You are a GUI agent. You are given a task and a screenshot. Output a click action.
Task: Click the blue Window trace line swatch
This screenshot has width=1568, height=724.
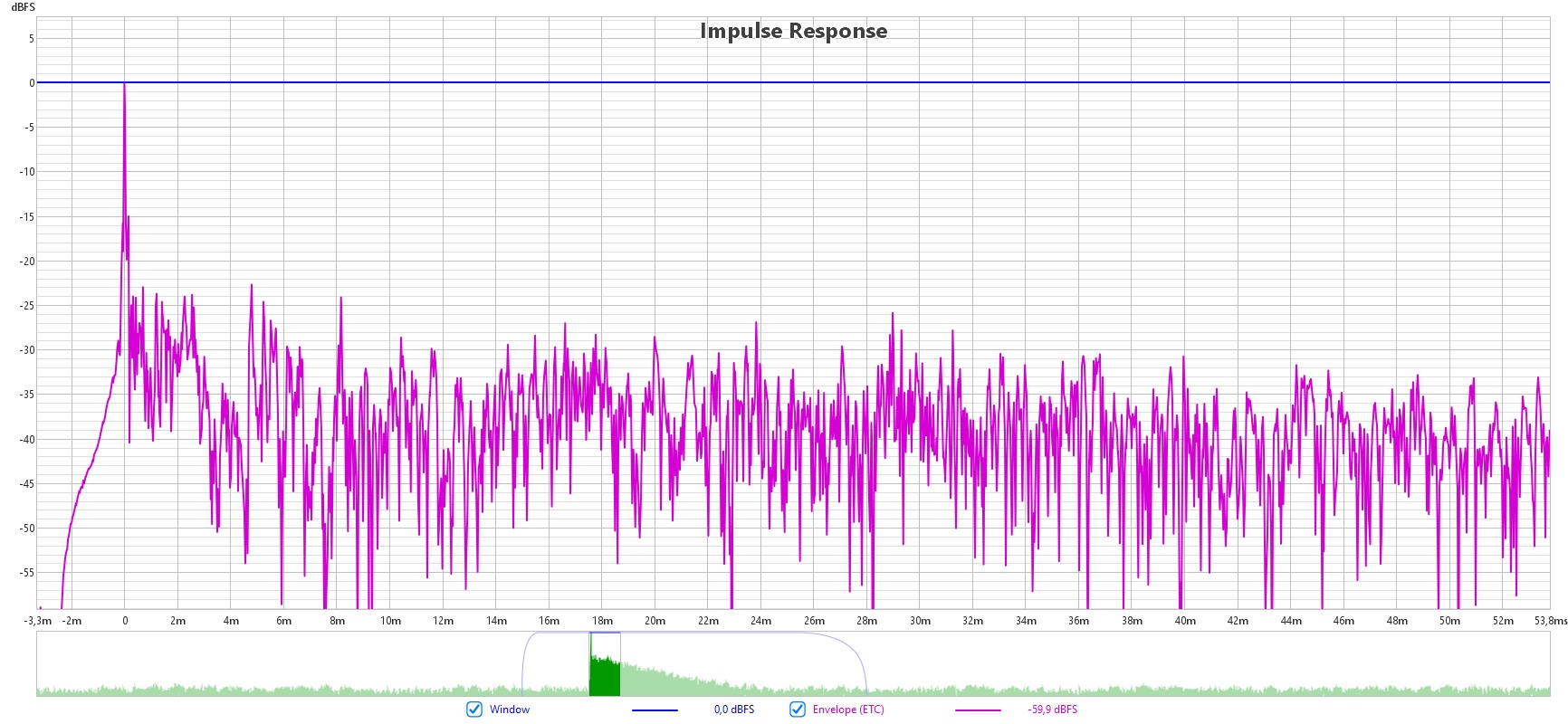tap(655, 710)
